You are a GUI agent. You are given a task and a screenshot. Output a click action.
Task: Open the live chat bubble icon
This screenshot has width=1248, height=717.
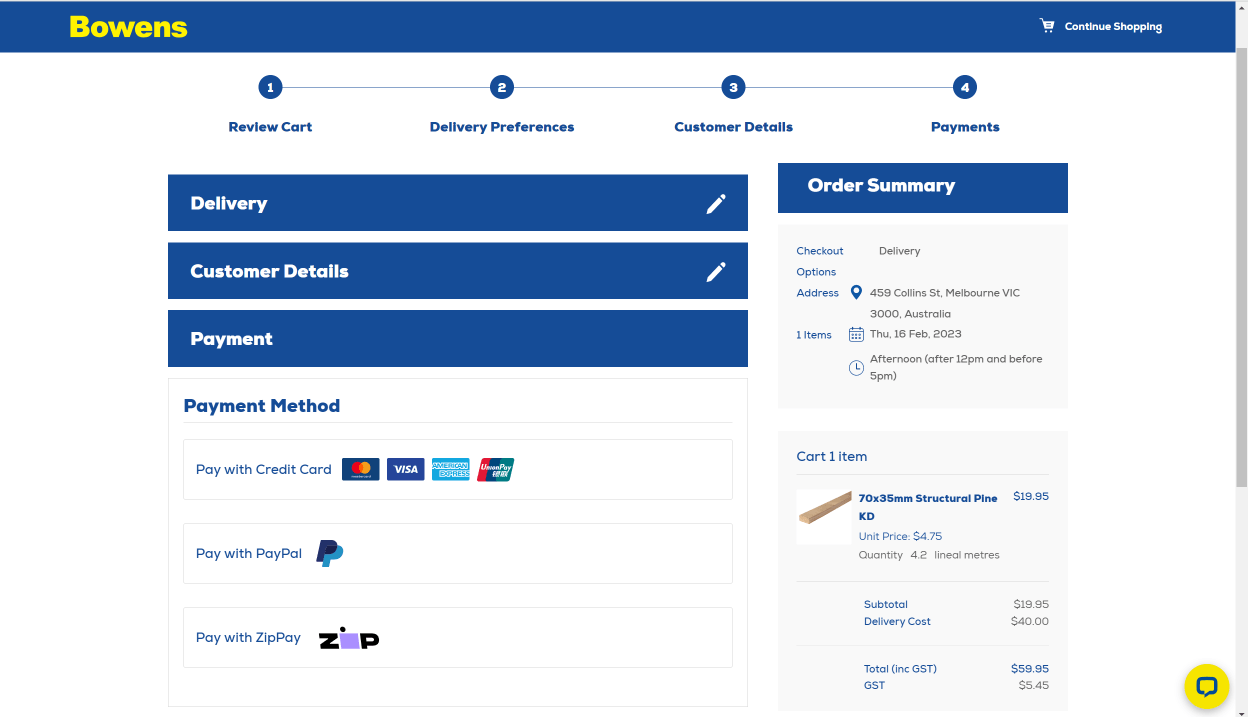1206,686
